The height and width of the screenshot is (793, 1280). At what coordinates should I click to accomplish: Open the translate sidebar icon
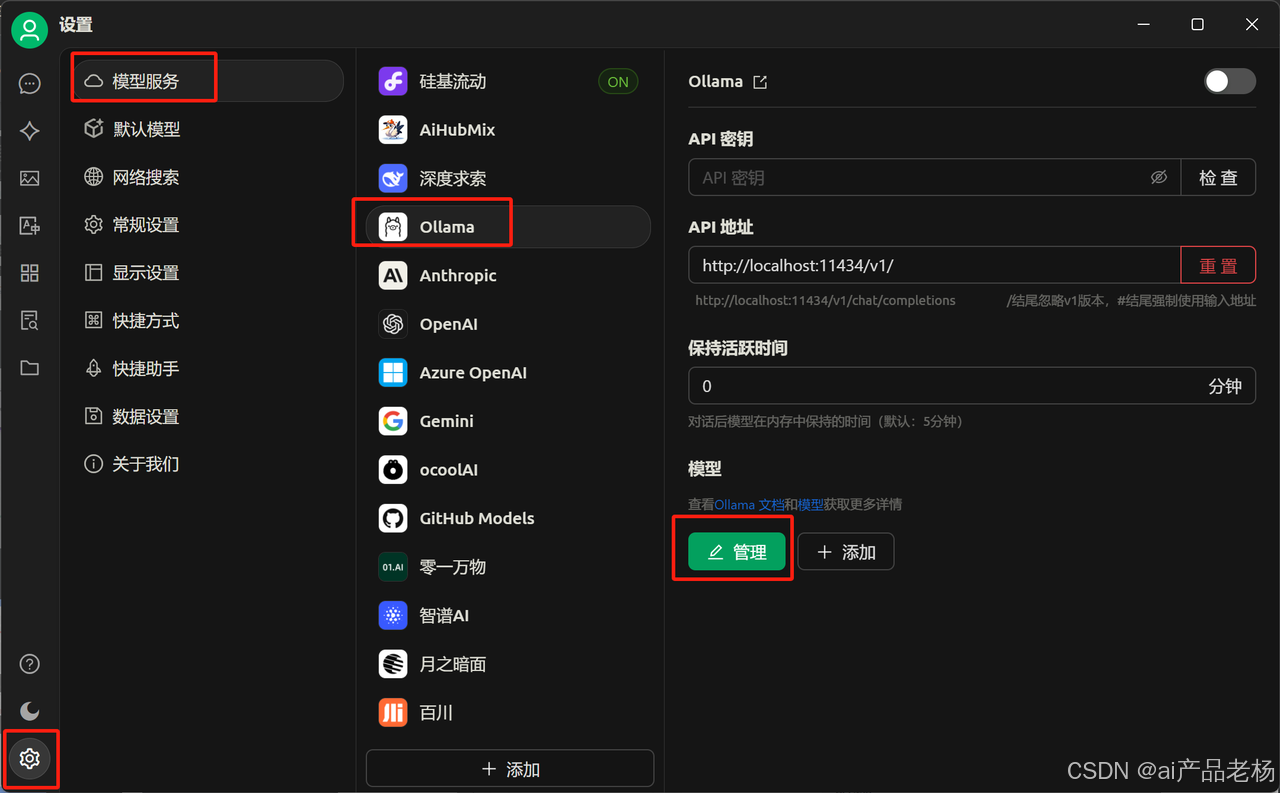30,226
